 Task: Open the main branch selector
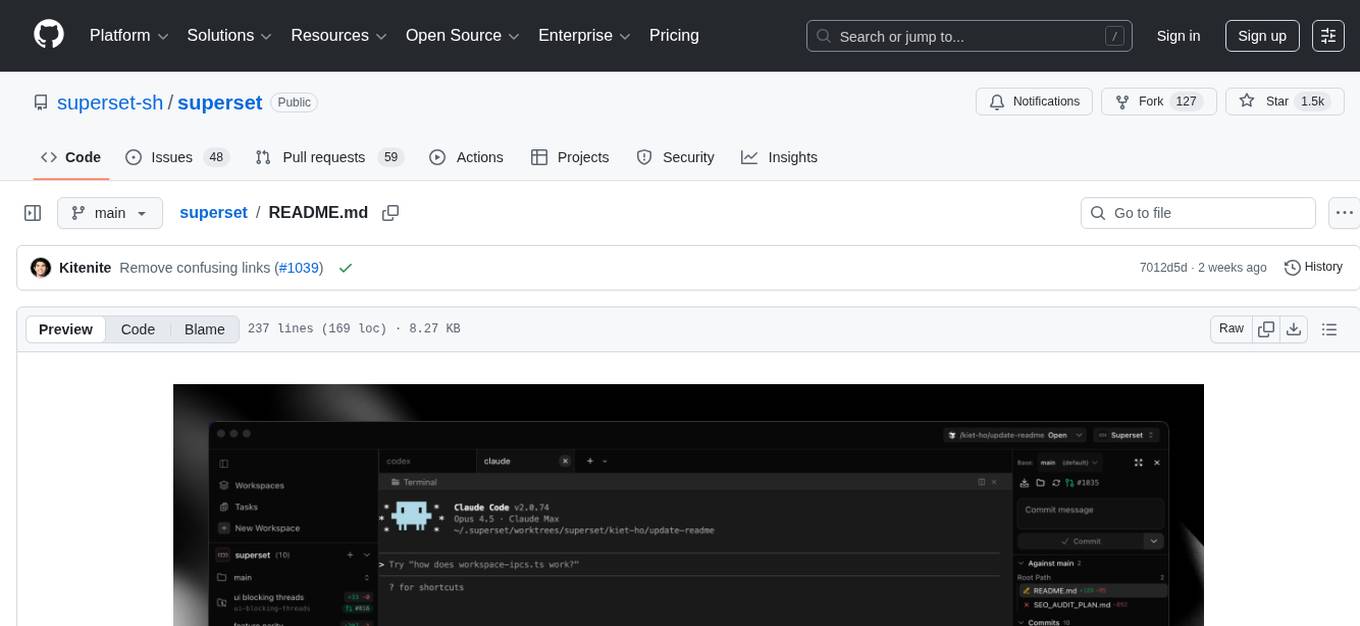click(109, 212)
